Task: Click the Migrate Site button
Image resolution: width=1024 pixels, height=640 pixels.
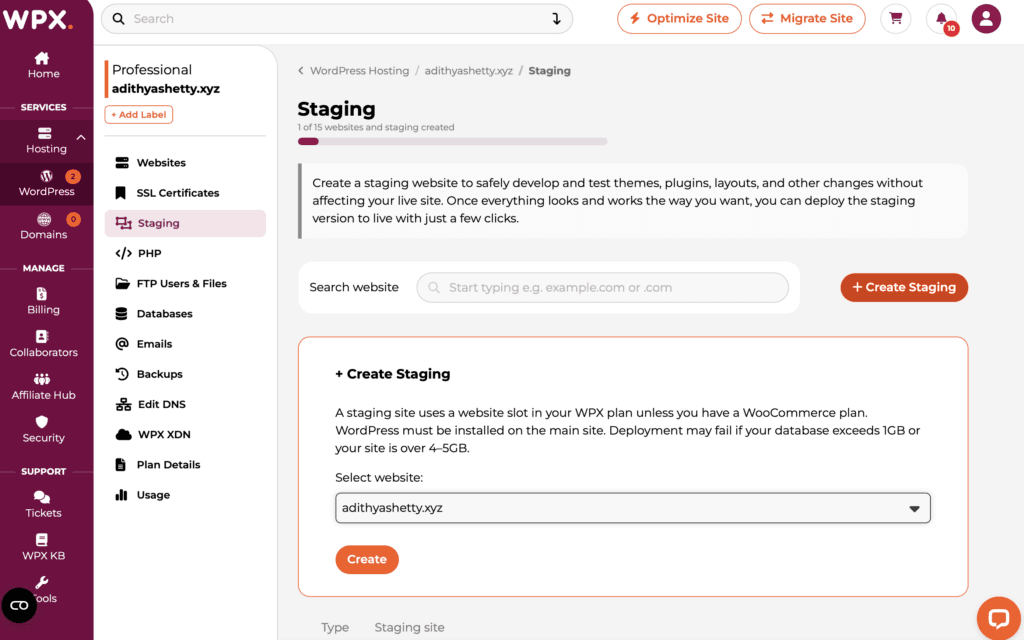Action: (x=807, y=18)
